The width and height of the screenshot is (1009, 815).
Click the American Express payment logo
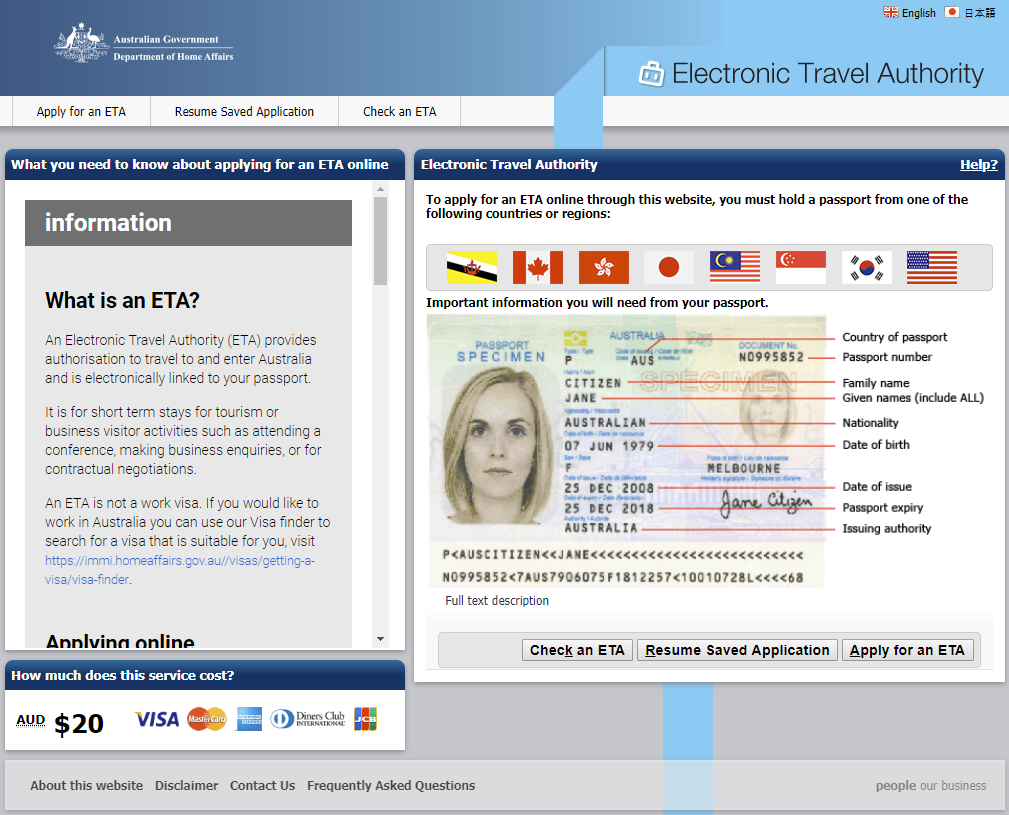pyautogui.click(x=249, y=719)
